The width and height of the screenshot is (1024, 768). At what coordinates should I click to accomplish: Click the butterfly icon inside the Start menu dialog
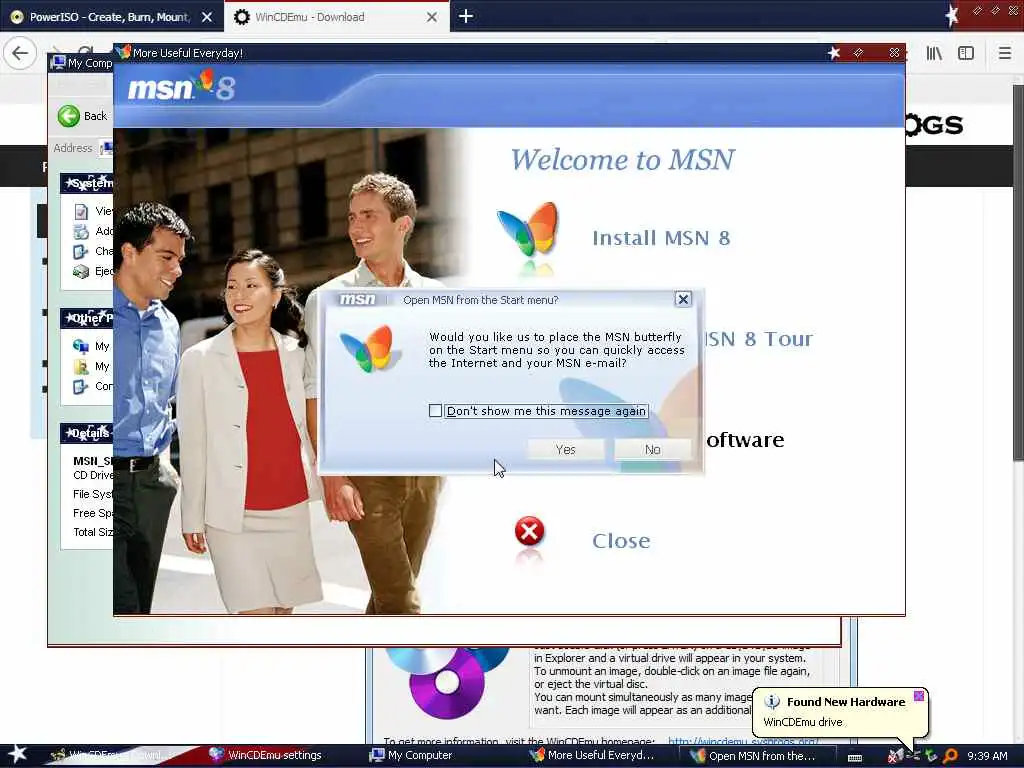tap(369, 349)
